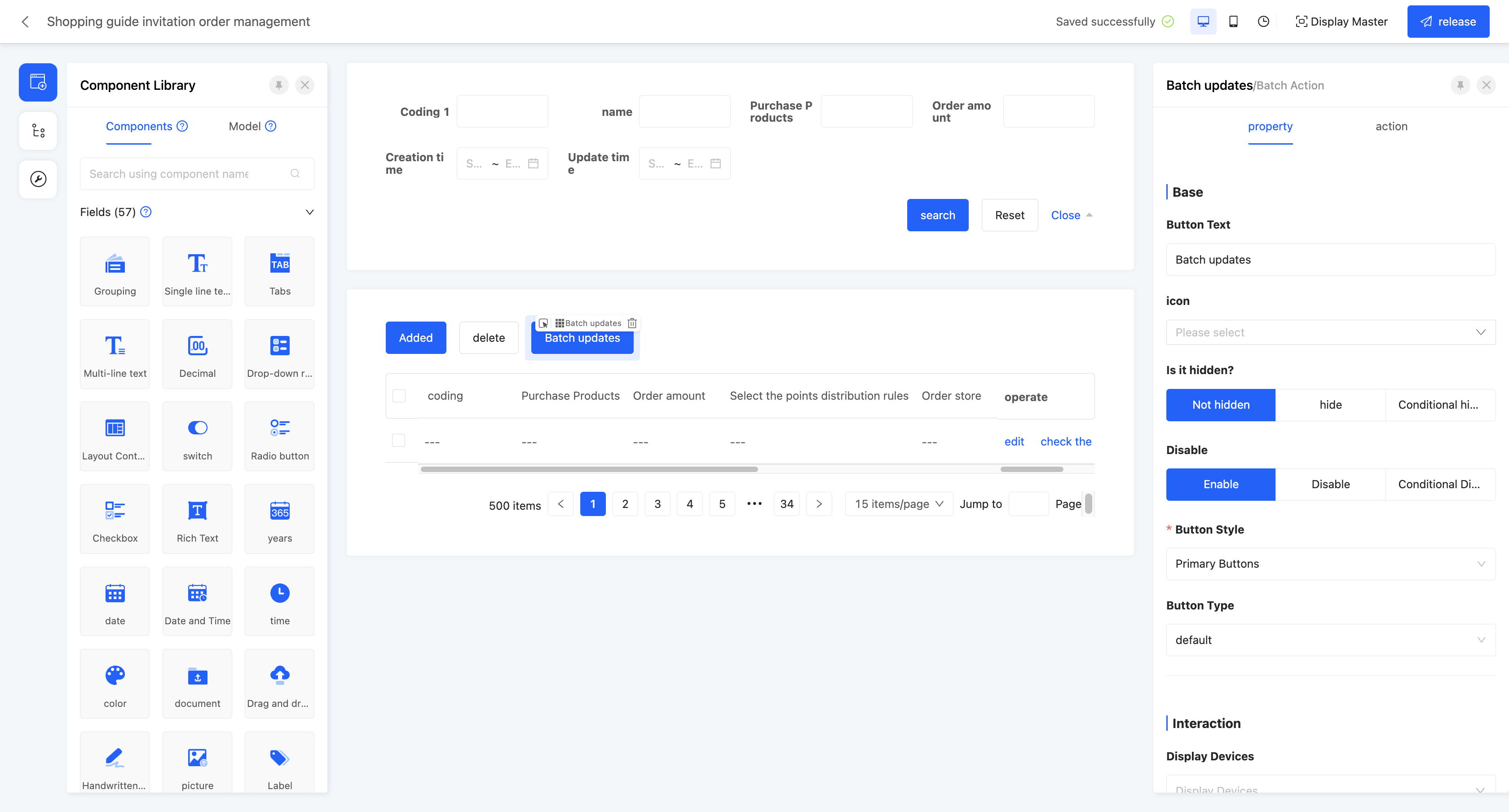
Task: Open the Model tab
Action: tap(245, 127)
